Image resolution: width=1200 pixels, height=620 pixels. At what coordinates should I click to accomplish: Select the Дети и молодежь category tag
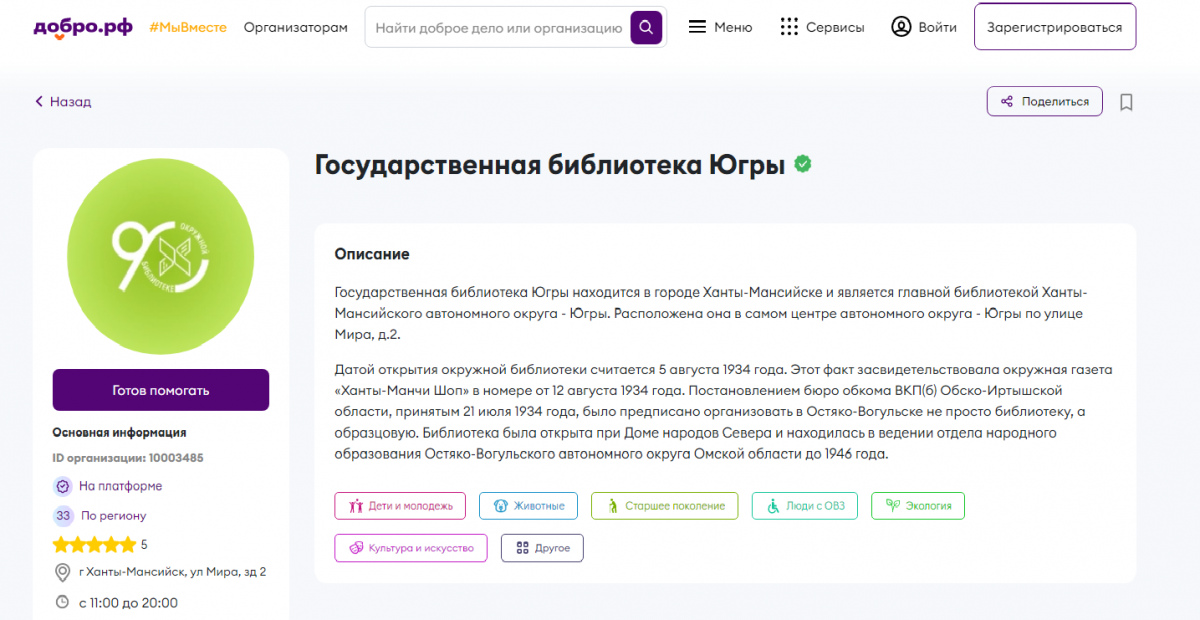pos(400,506)
